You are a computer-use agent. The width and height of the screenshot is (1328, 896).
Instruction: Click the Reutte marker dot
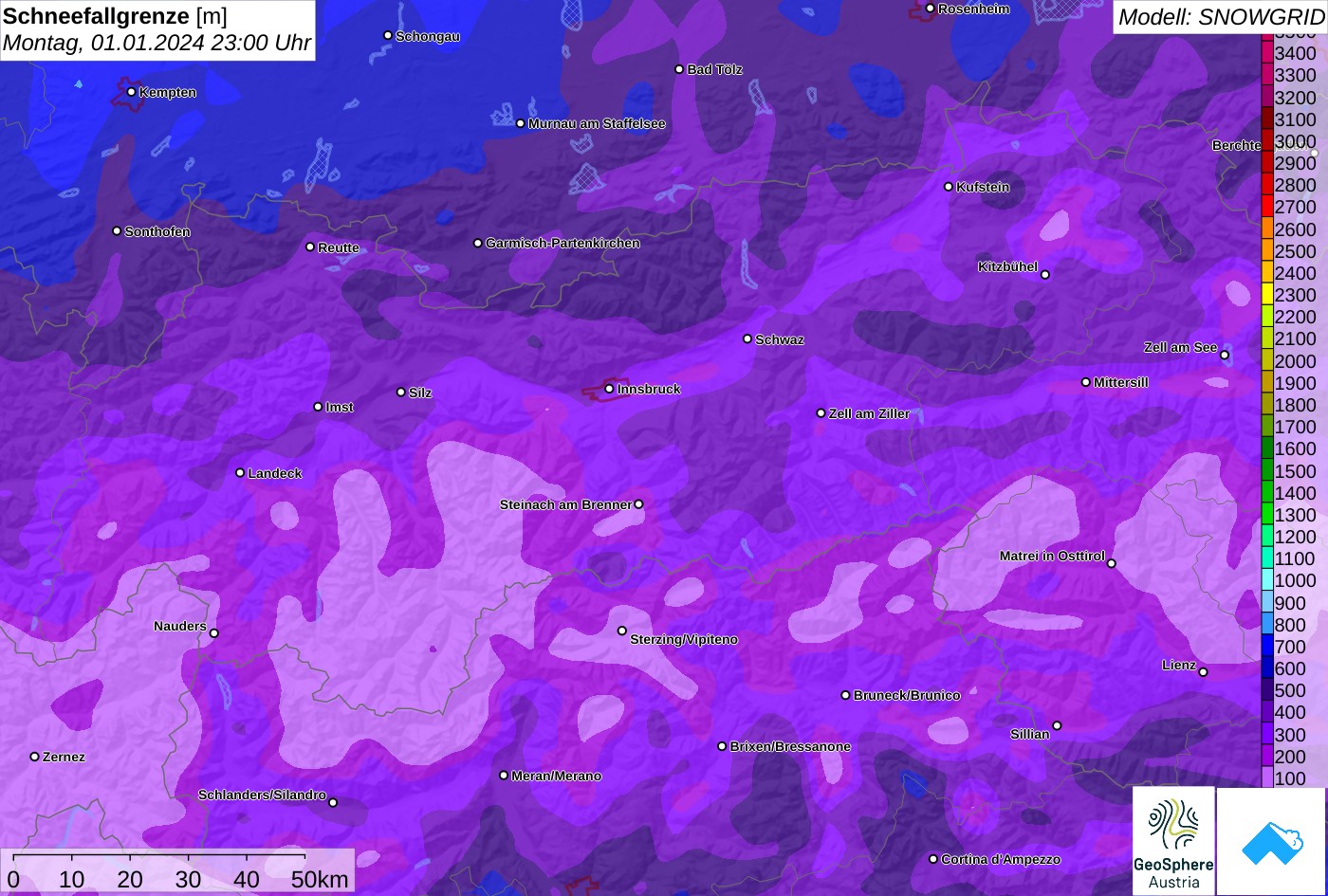pyautogui.click(x=310, y=247)
